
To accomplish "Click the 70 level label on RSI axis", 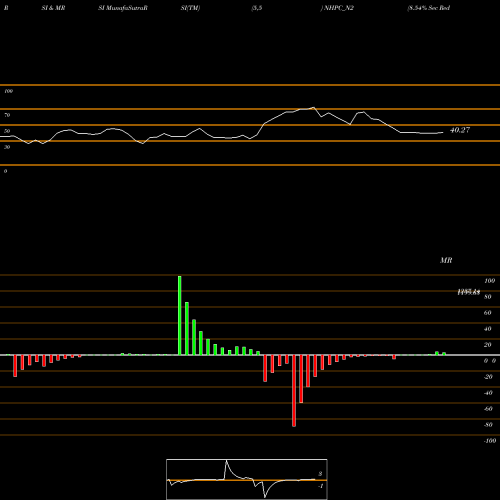I will 7,115.
